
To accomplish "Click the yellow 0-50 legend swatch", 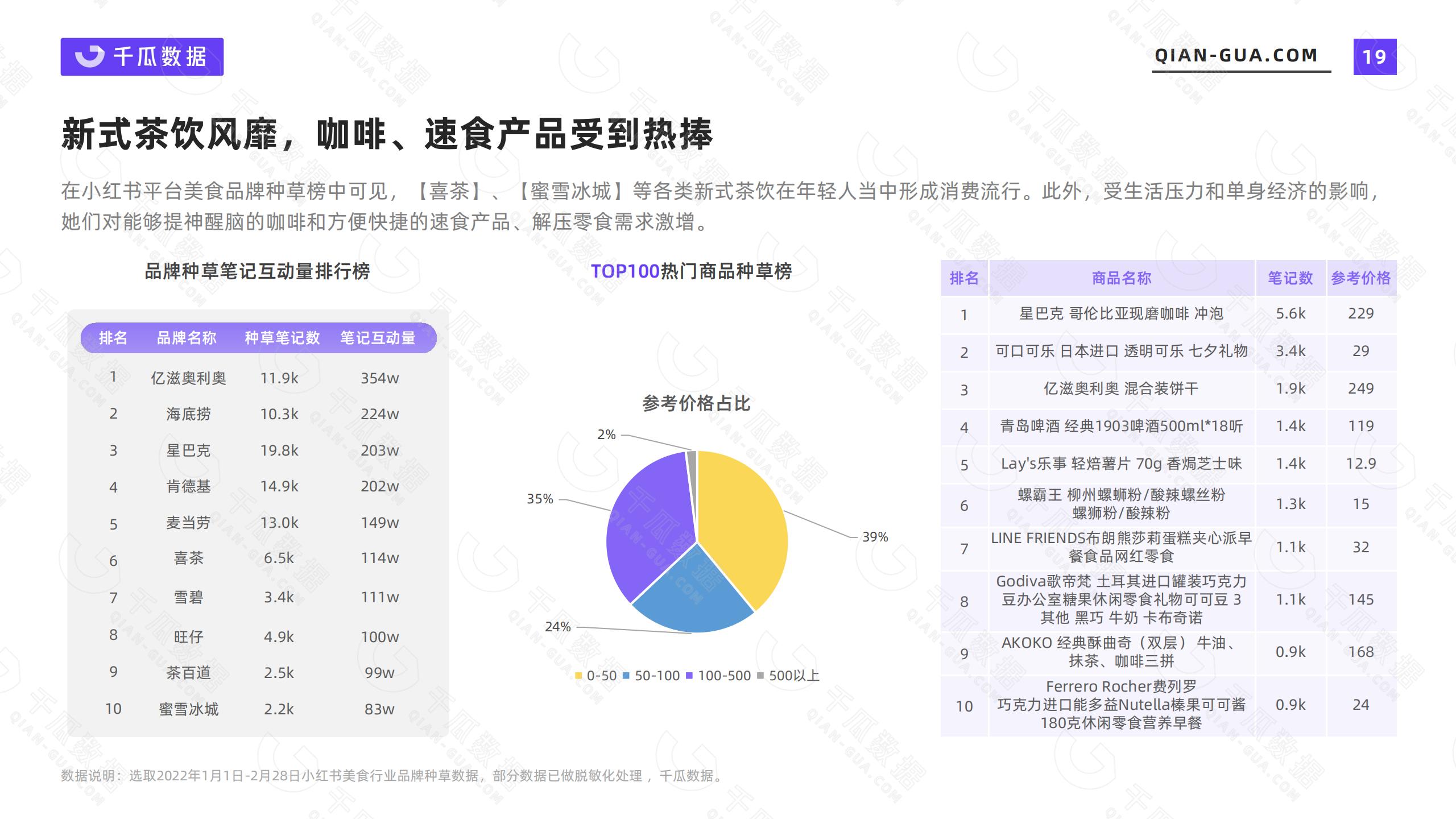I will click(x=578, y=676).
